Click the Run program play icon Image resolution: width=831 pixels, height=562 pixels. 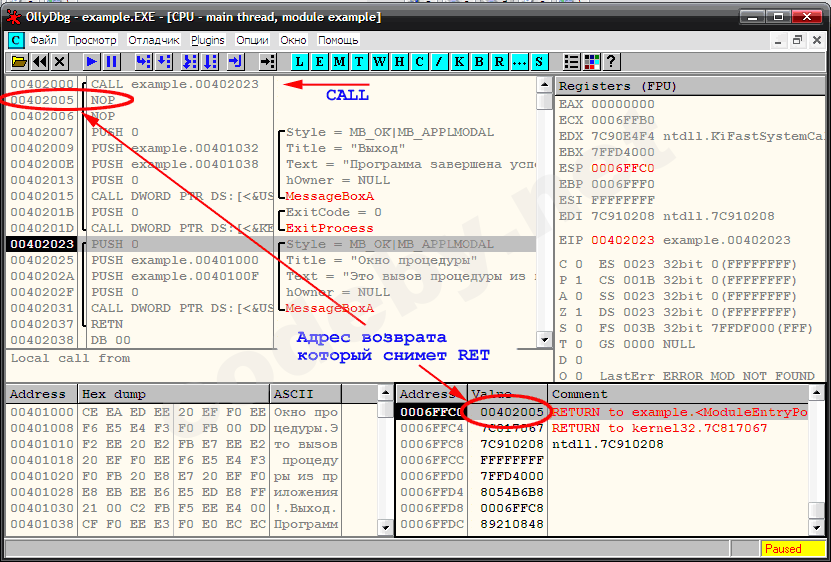[91, 62]
